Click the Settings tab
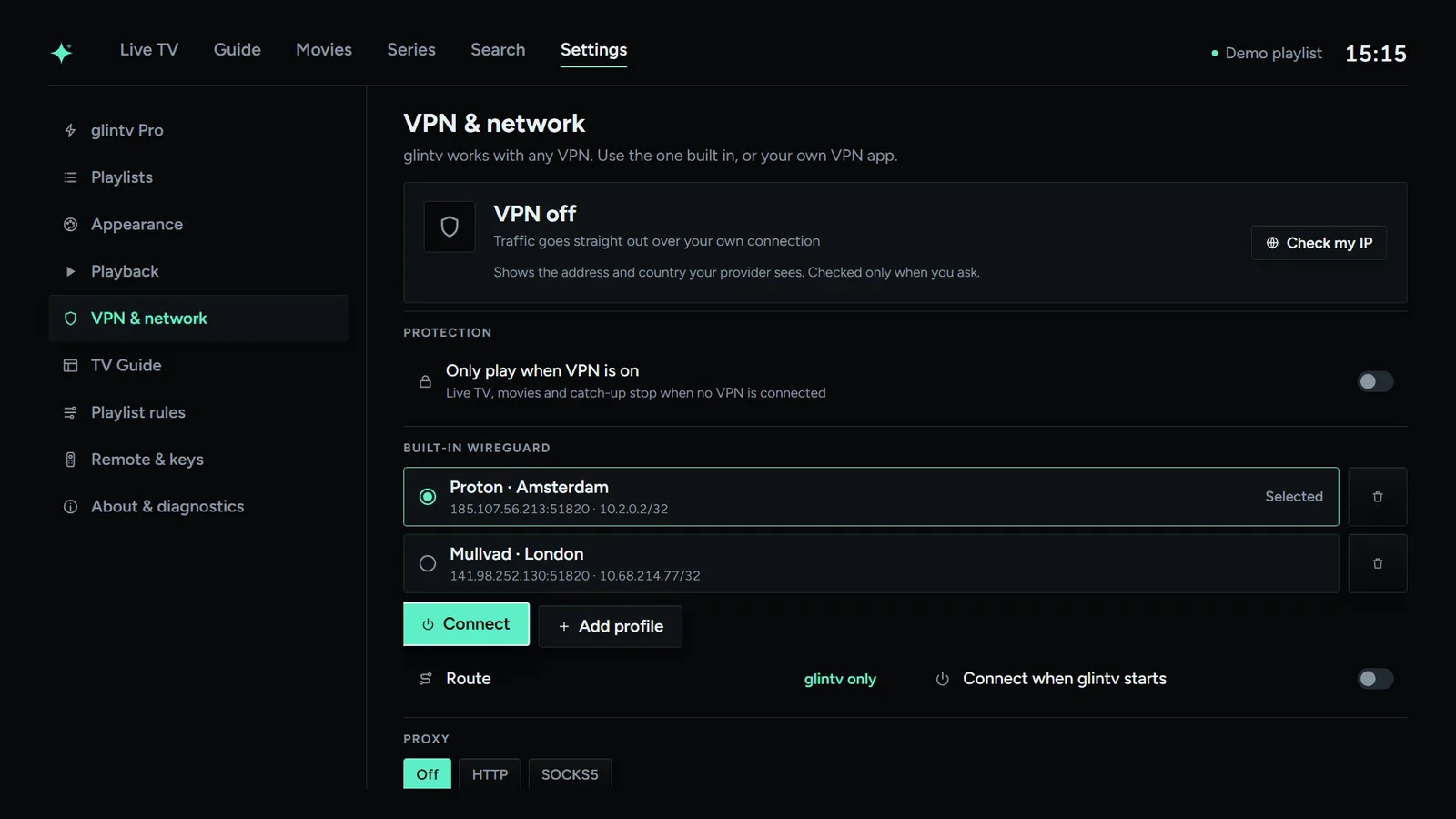Viewport: 1456px width, 819px height. [x=593, y=51]
